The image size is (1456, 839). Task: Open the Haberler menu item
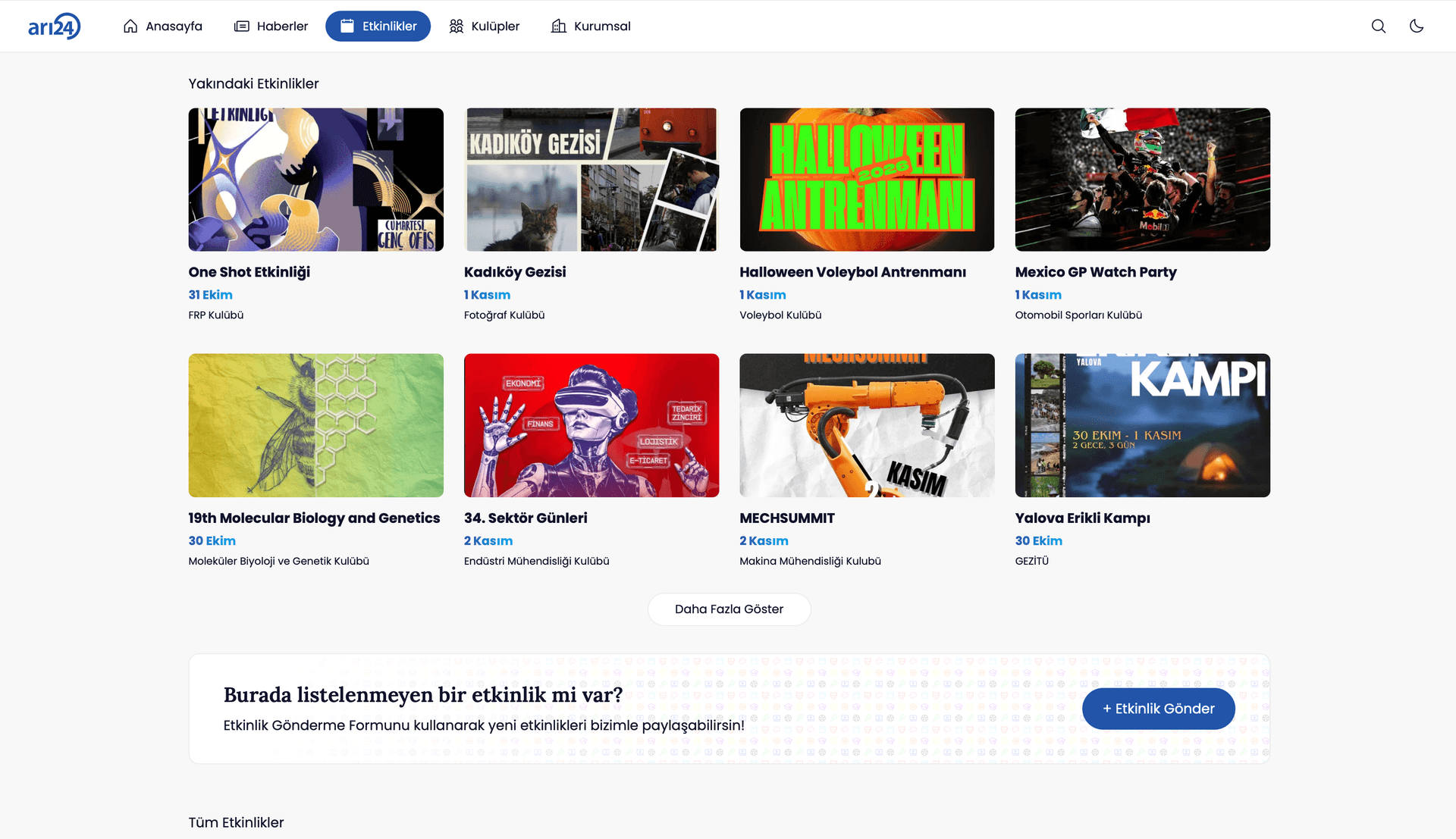[x=271, y=26]
